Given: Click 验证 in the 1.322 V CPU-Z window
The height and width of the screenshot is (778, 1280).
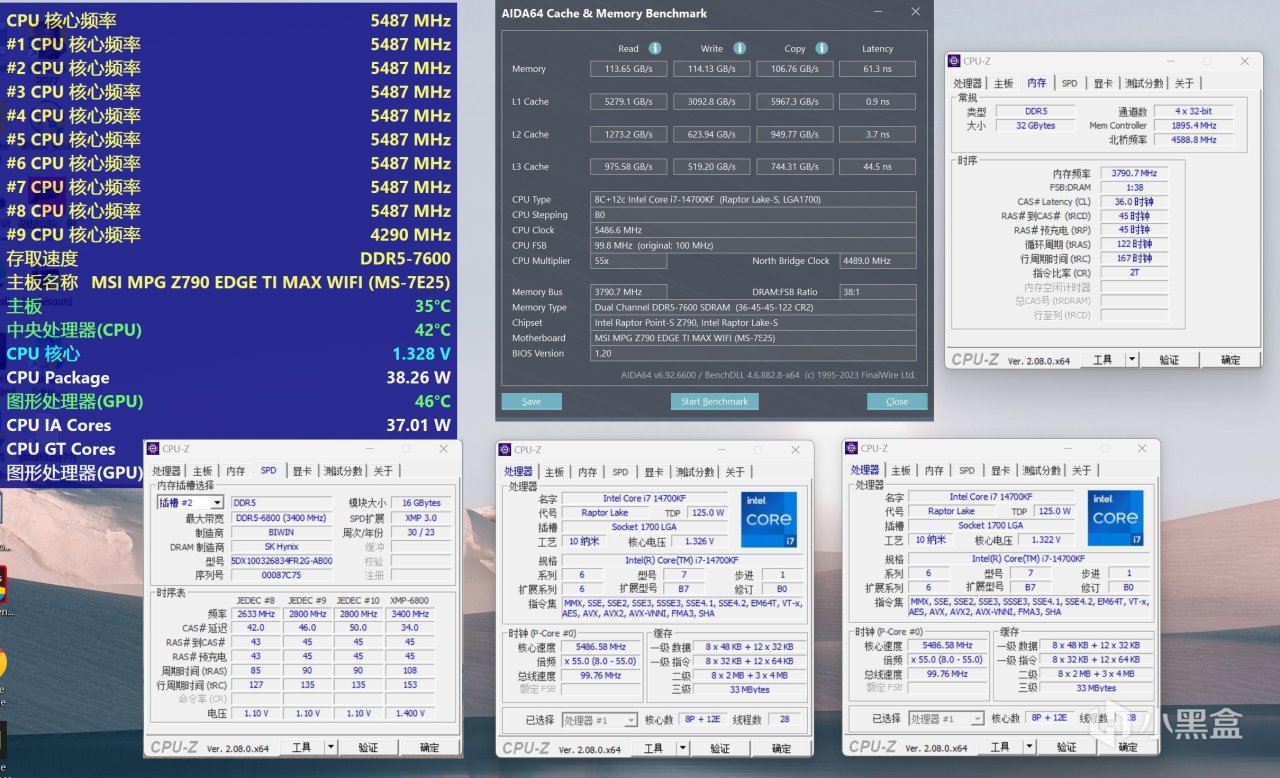Looking at the screenshot, I should (1067, 747).
